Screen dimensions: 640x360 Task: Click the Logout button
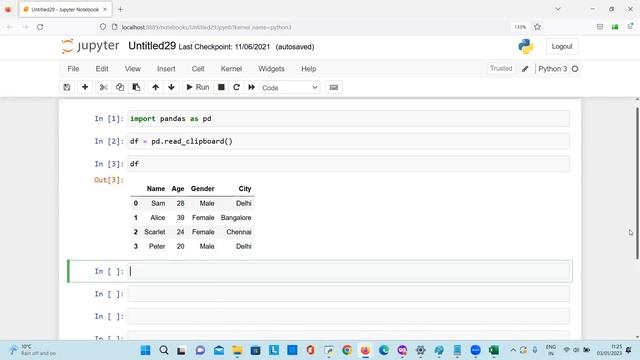click(x=562, y=47)
